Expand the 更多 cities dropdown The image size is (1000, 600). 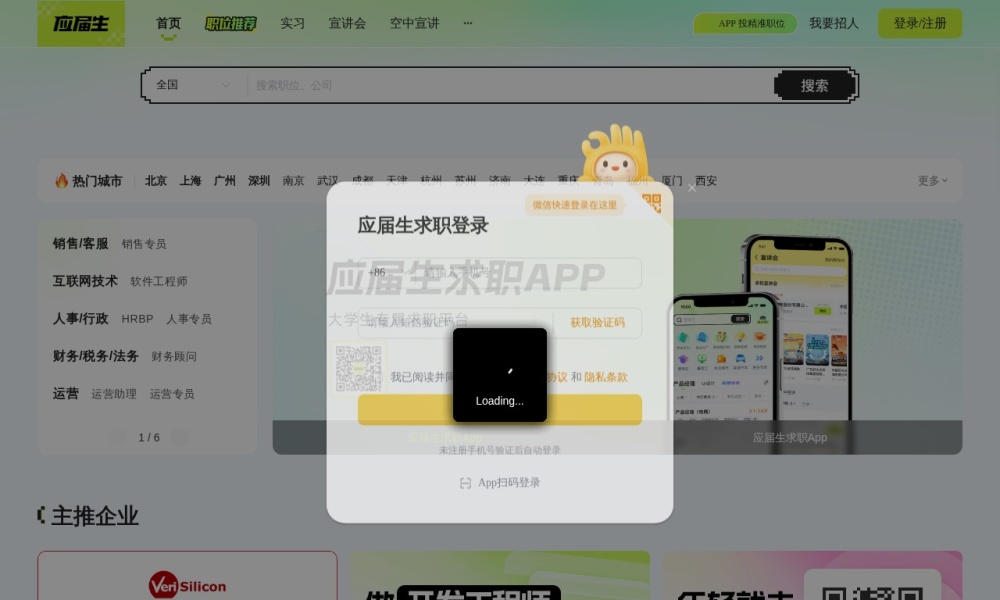pos(932,181)
